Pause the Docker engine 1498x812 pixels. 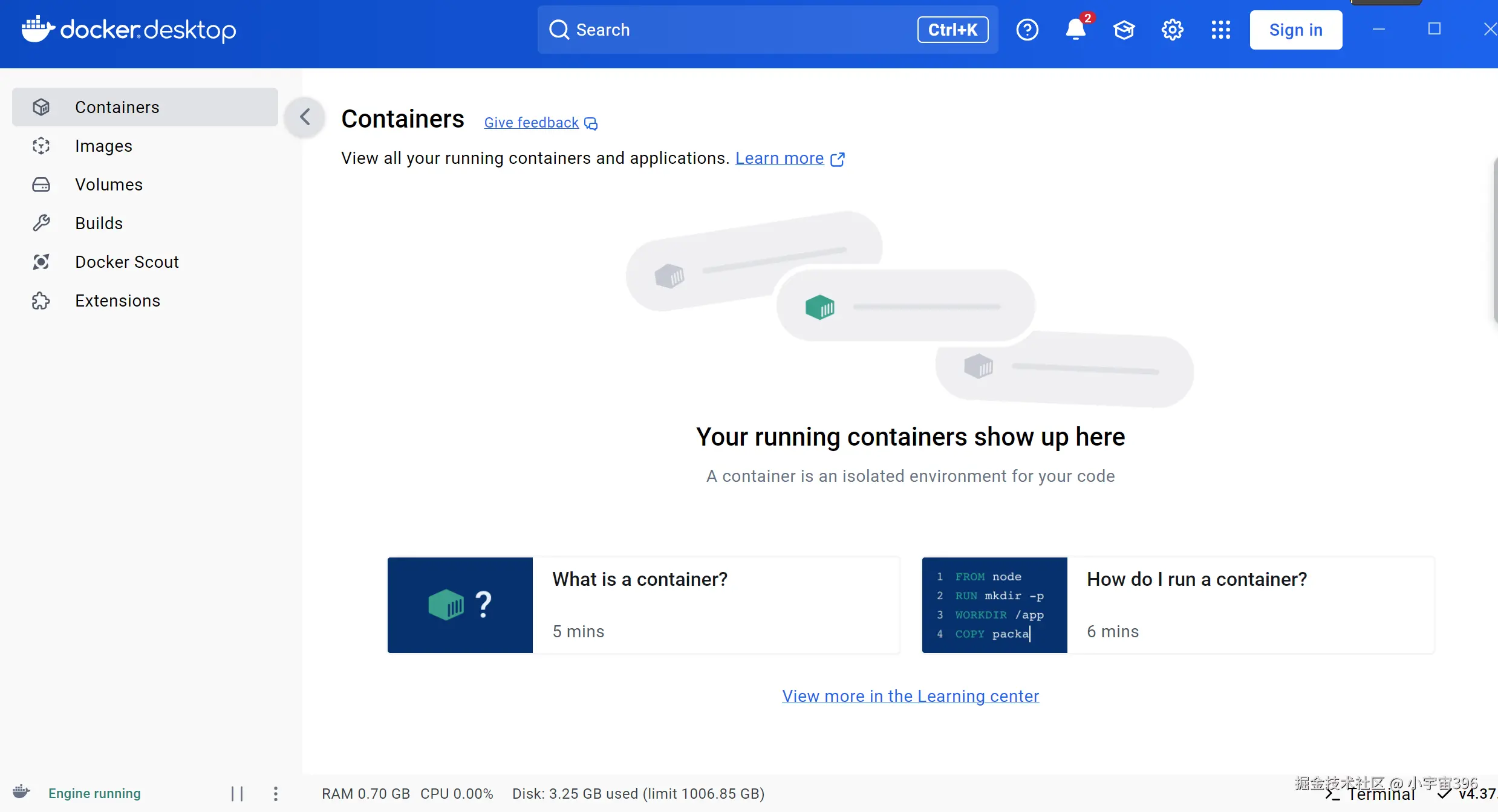tap(237, 793)
